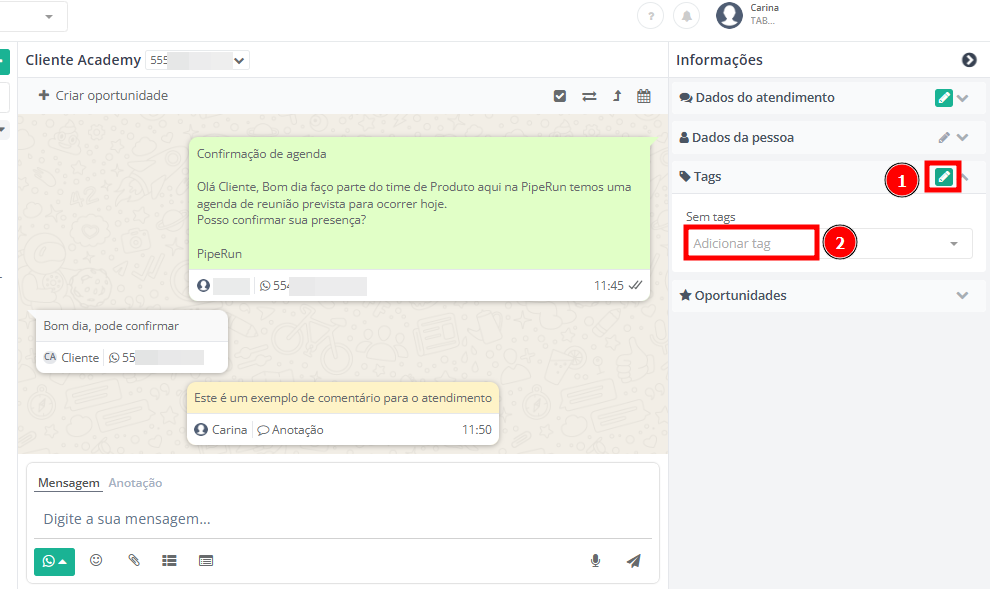Image resolution: width=990 pixels, height=589 pixels.
Task: Record audio with the microphone icon
Action: [x=595, y=561]
